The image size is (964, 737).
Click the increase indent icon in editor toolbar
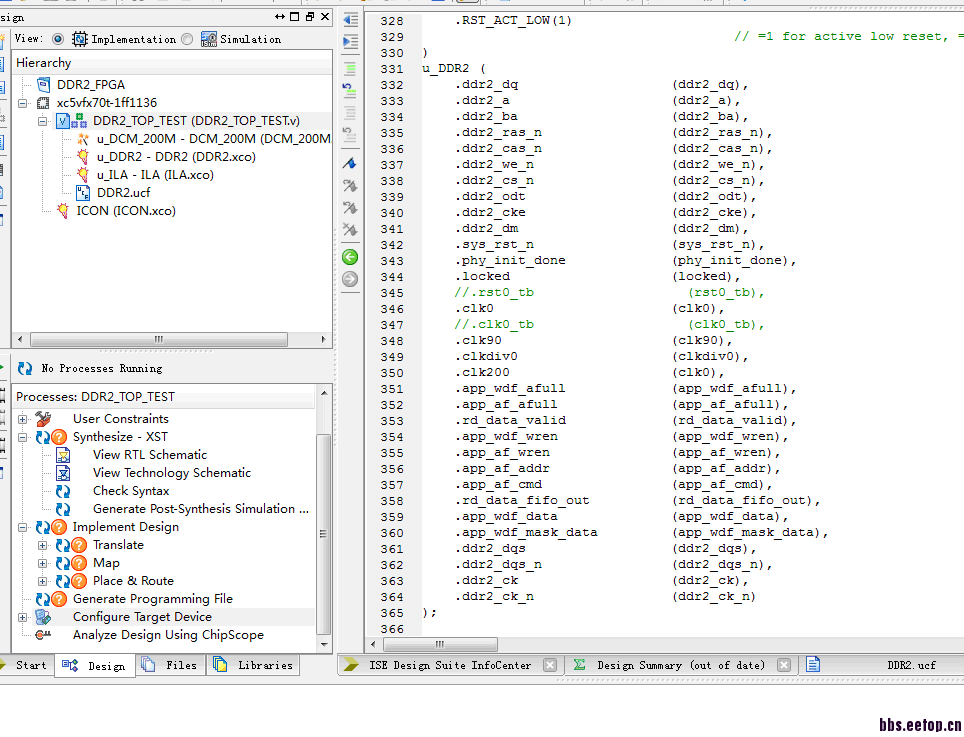tap(350, 41)
